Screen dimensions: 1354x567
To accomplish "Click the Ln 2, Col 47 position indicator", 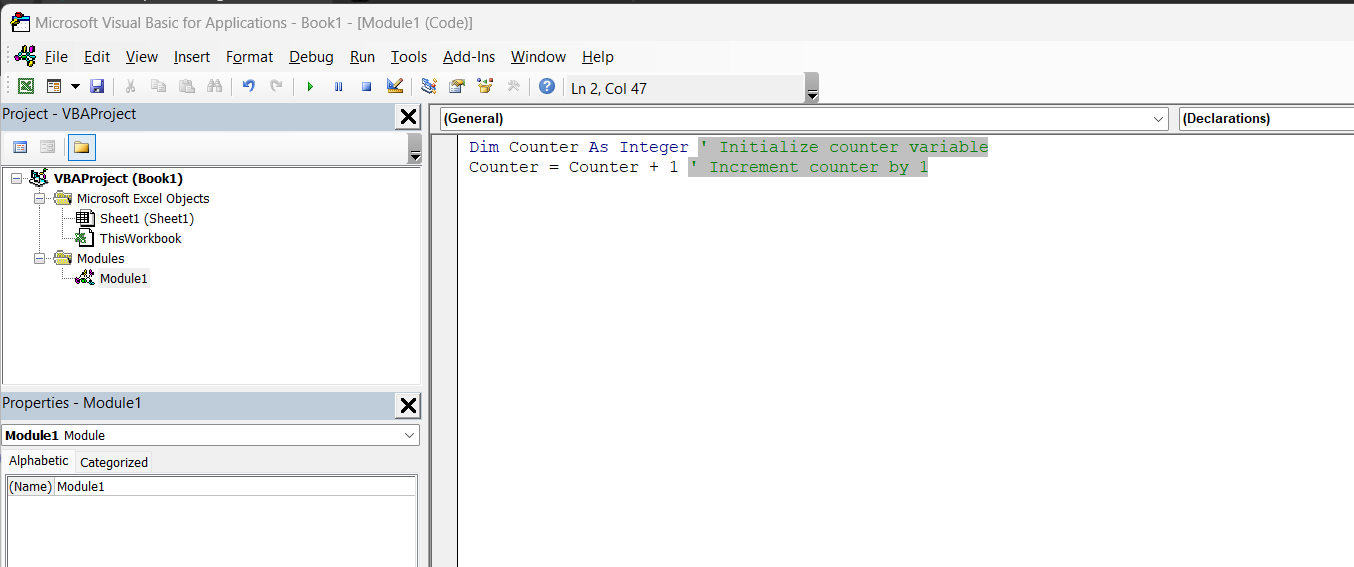I will 609,88.
